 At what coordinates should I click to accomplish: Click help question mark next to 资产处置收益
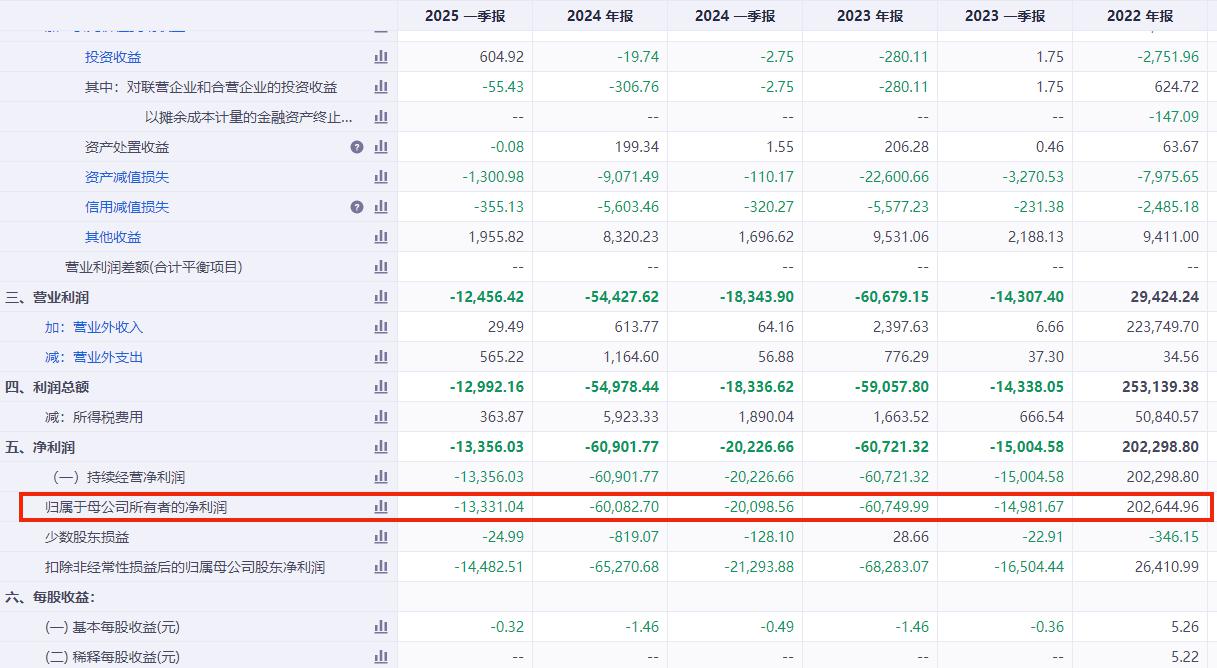pos(357,147)
